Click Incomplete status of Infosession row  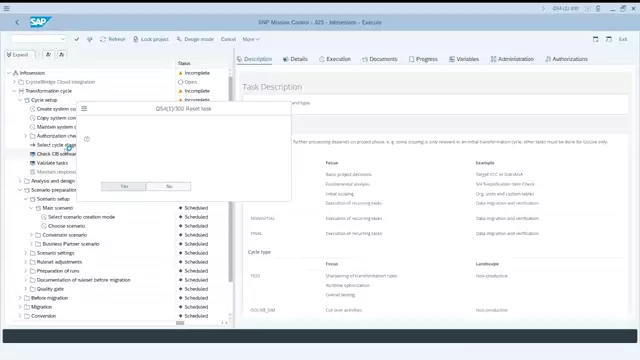[194, 73]
